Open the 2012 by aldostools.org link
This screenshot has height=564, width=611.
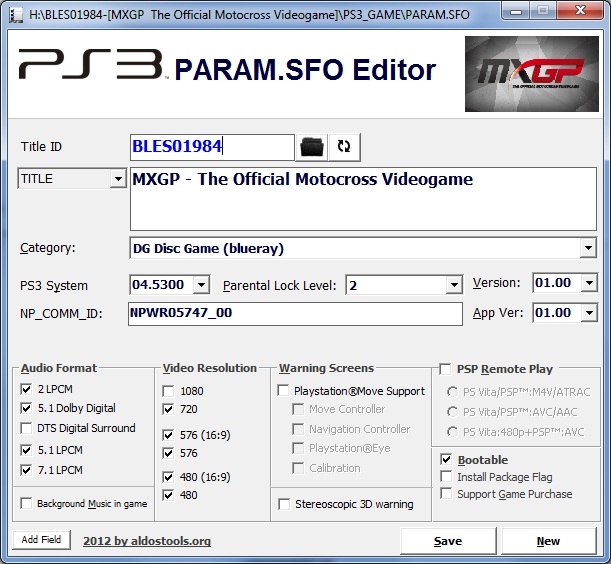click(147, 541)
